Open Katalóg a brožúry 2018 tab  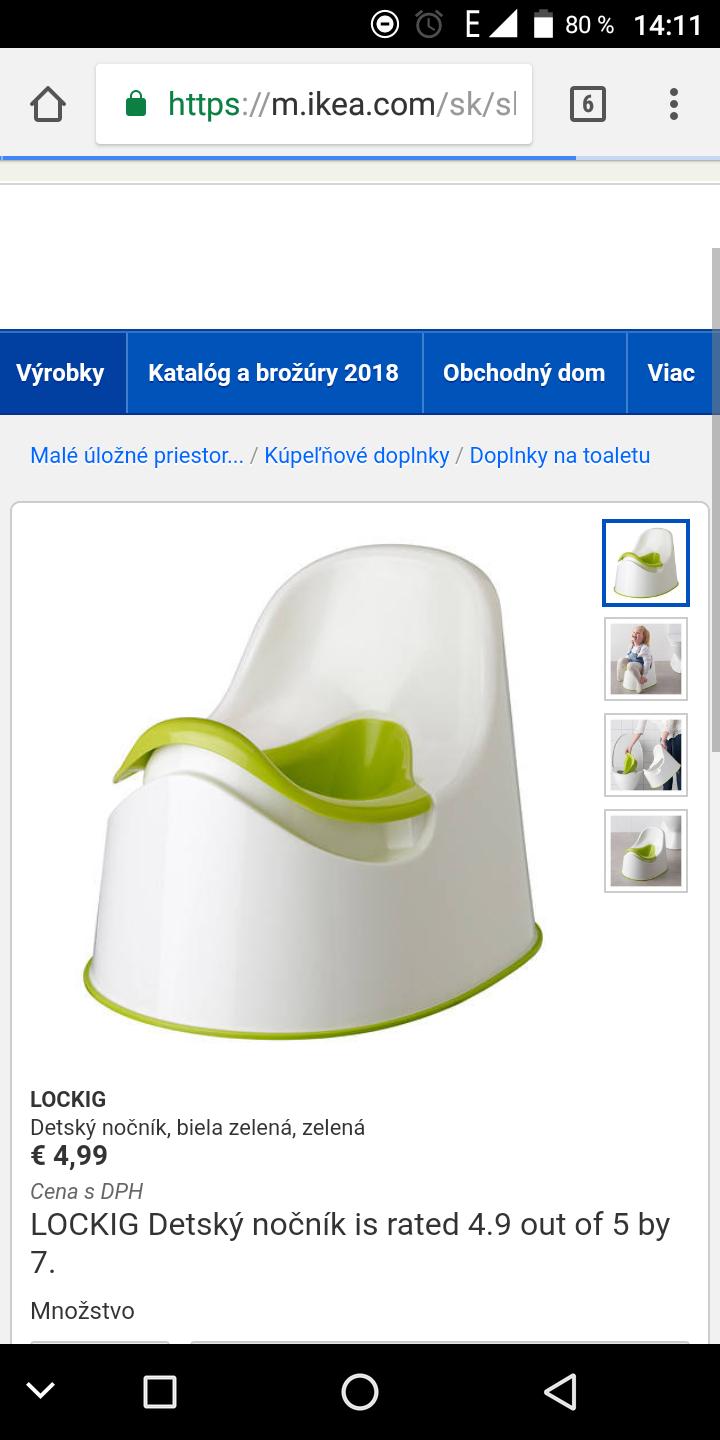coord(274,373)
